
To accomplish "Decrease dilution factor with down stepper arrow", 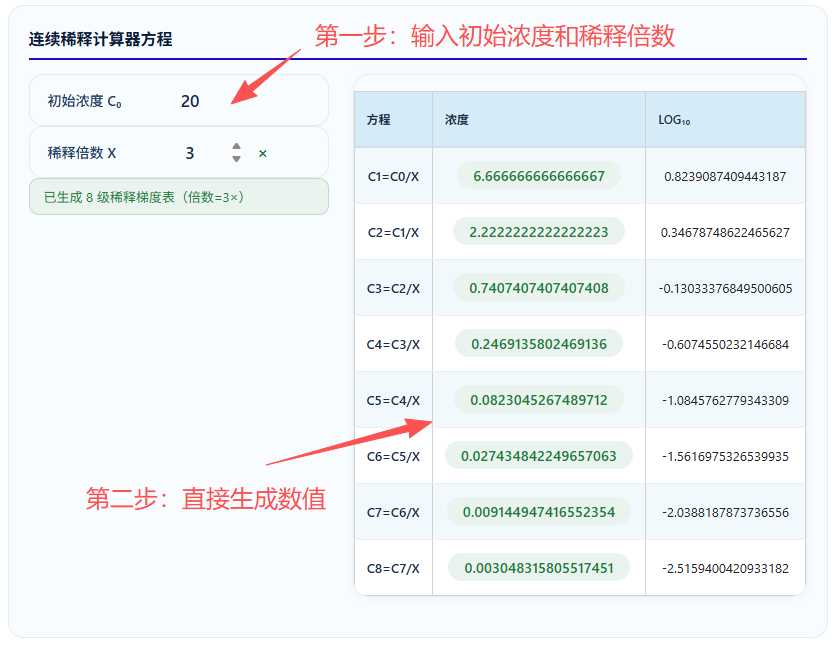I will (236, 159).
